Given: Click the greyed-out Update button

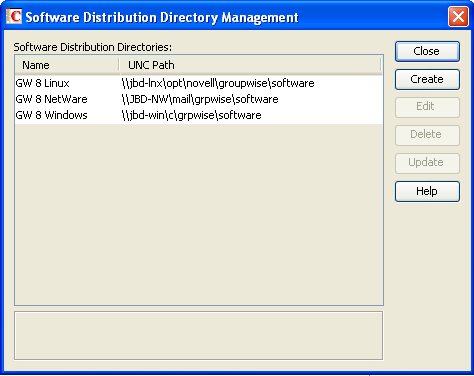Looking at the screenshot, I should (427, 163).
